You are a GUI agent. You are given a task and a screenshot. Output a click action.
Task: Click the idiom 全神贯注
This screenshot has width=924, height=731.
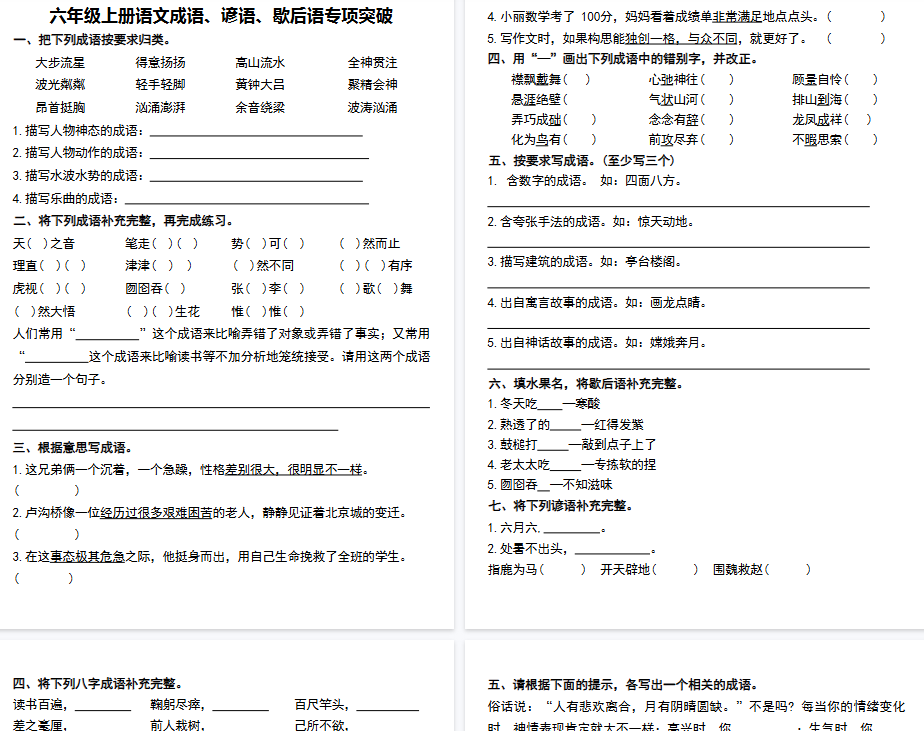coord(372,62)
